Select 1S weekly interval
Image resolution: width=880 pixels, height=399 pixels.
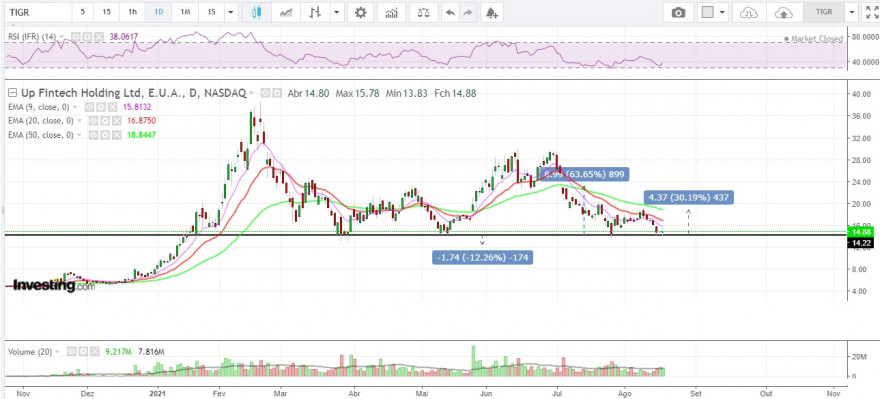pyautogui.click(x=211, y=12)
